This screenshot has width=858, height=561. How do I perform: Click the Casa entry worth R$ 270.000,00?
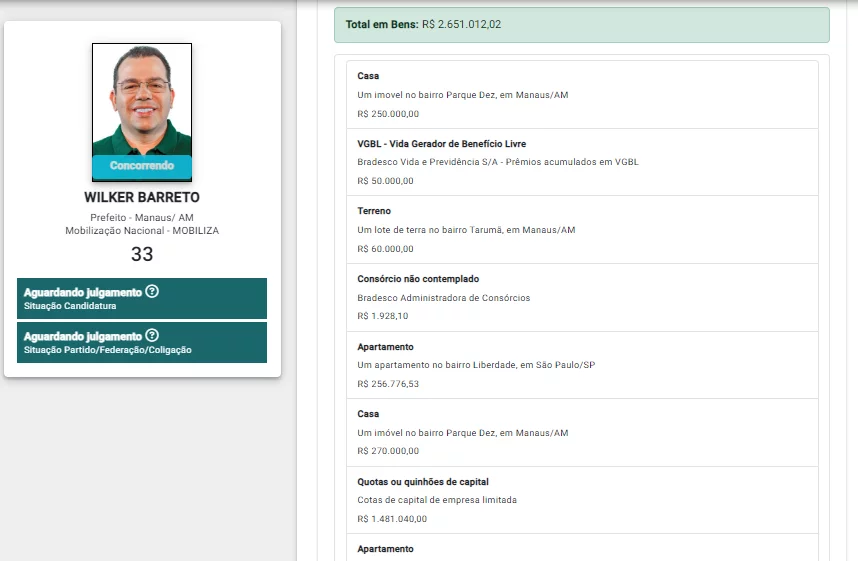(x=582, y=432)
